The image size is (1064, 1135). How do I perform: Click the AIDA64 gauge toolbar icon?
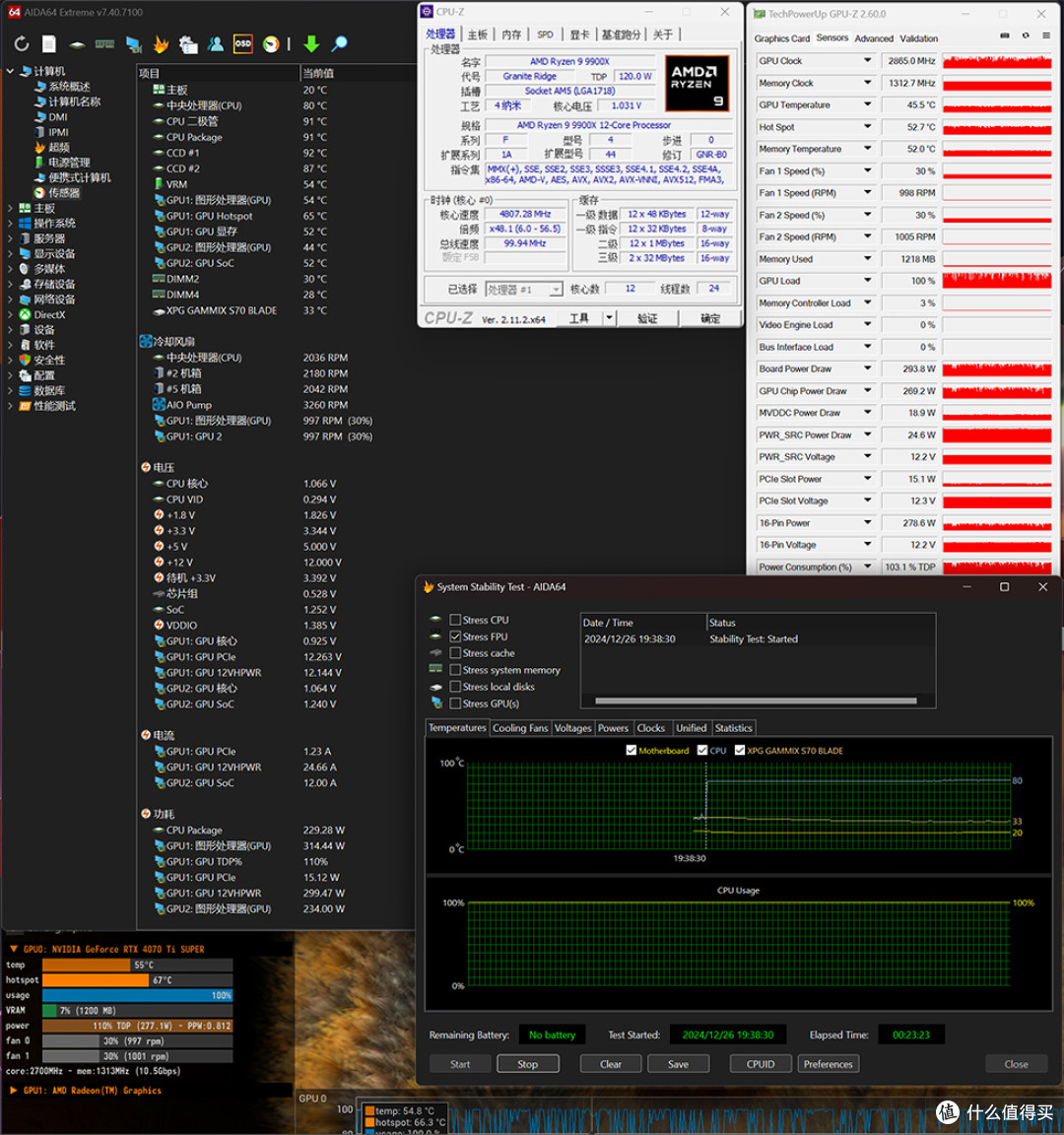coord(271,44)
